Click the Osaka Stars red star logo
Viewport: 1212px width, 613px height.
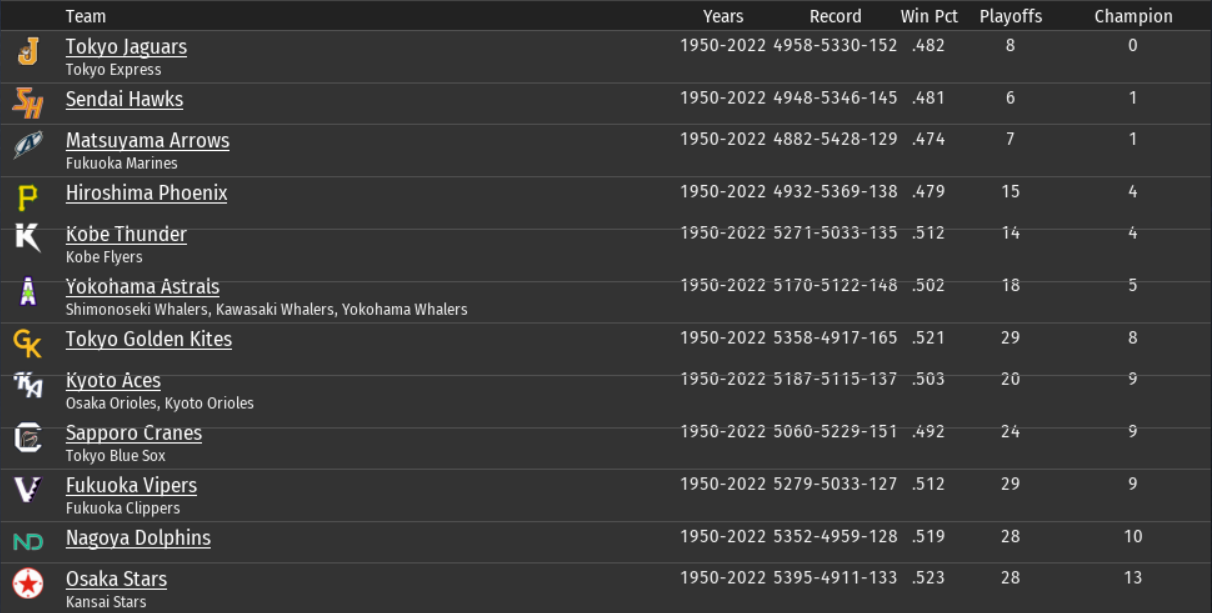pos(28,583)
